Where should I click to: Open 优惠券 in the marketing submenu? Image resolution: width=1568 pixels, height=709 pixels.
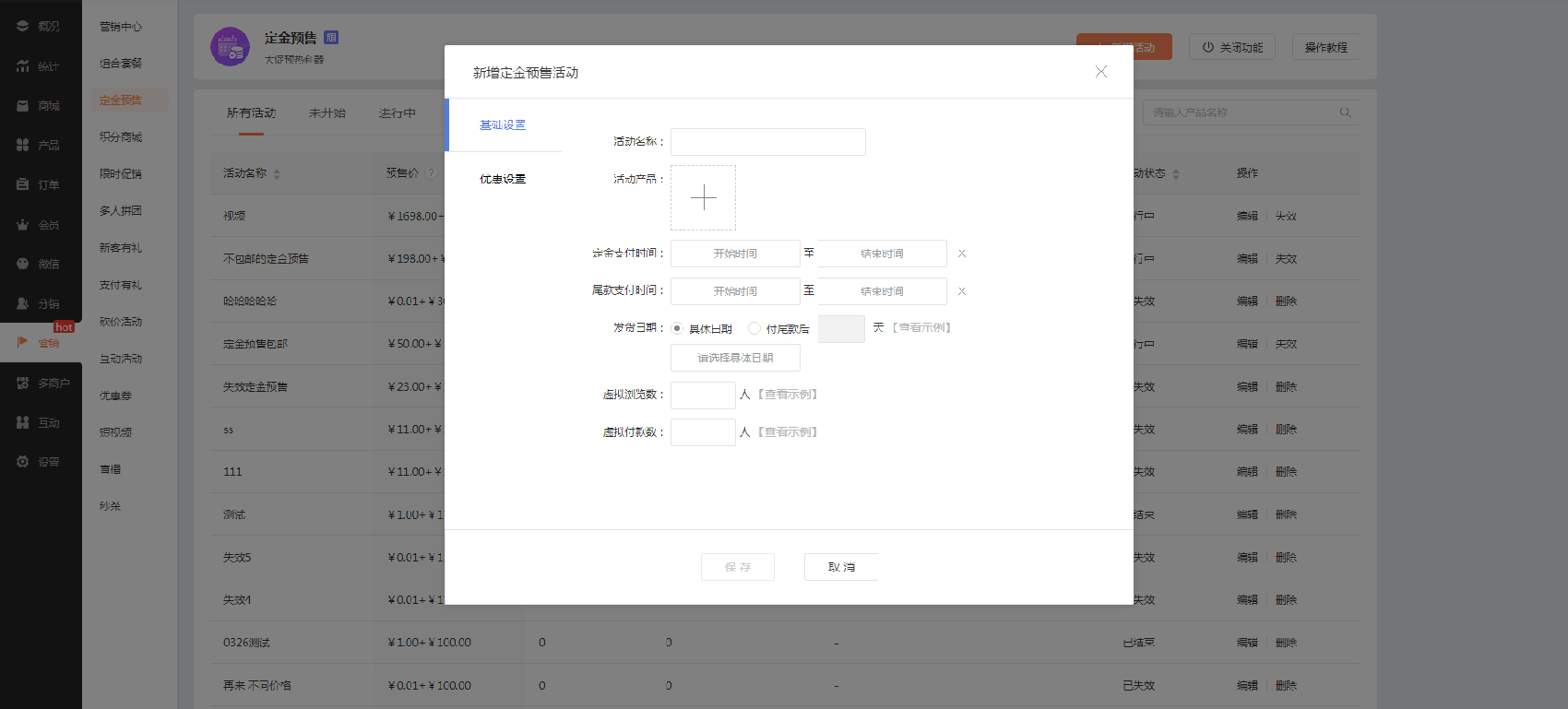coord(115,396)
